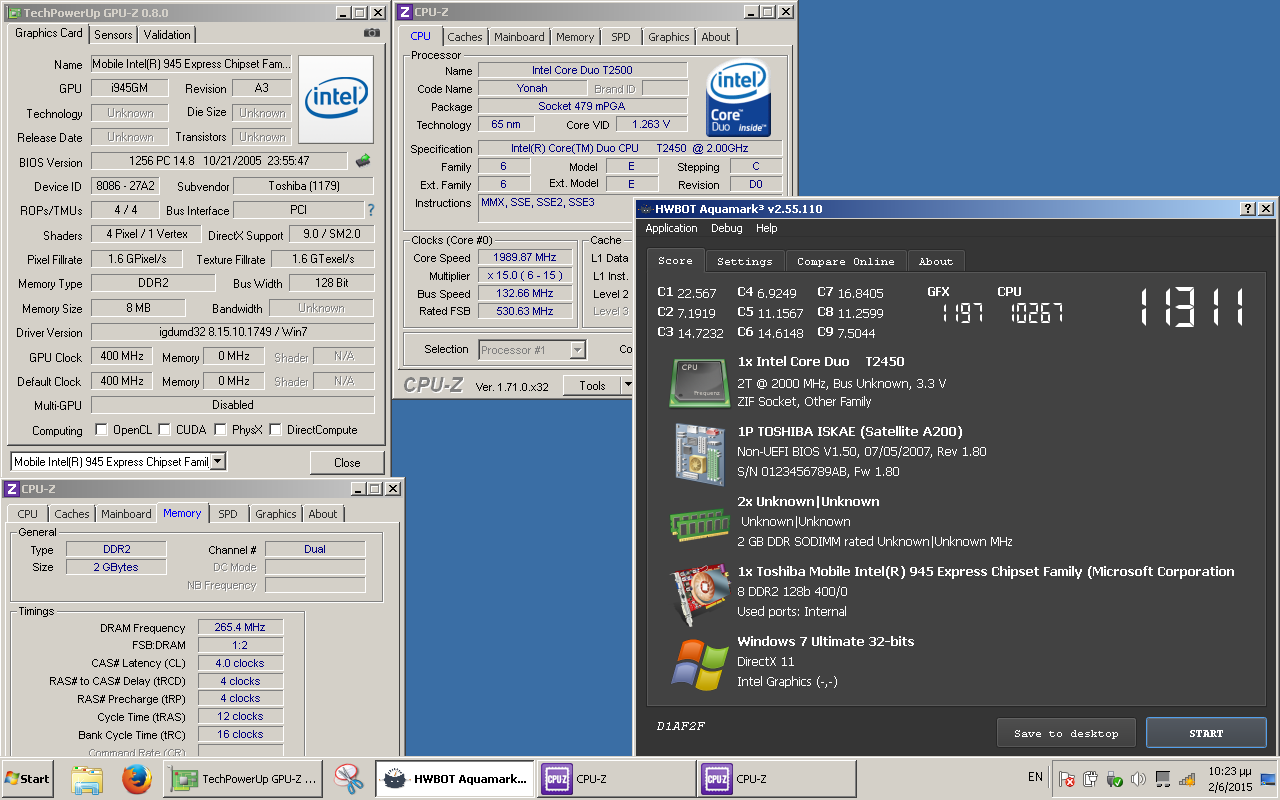The width and height of the screenshot is (1280, 800).
Task: Enable the DirectCompute checkbox
Action: [x=275, y=430]
